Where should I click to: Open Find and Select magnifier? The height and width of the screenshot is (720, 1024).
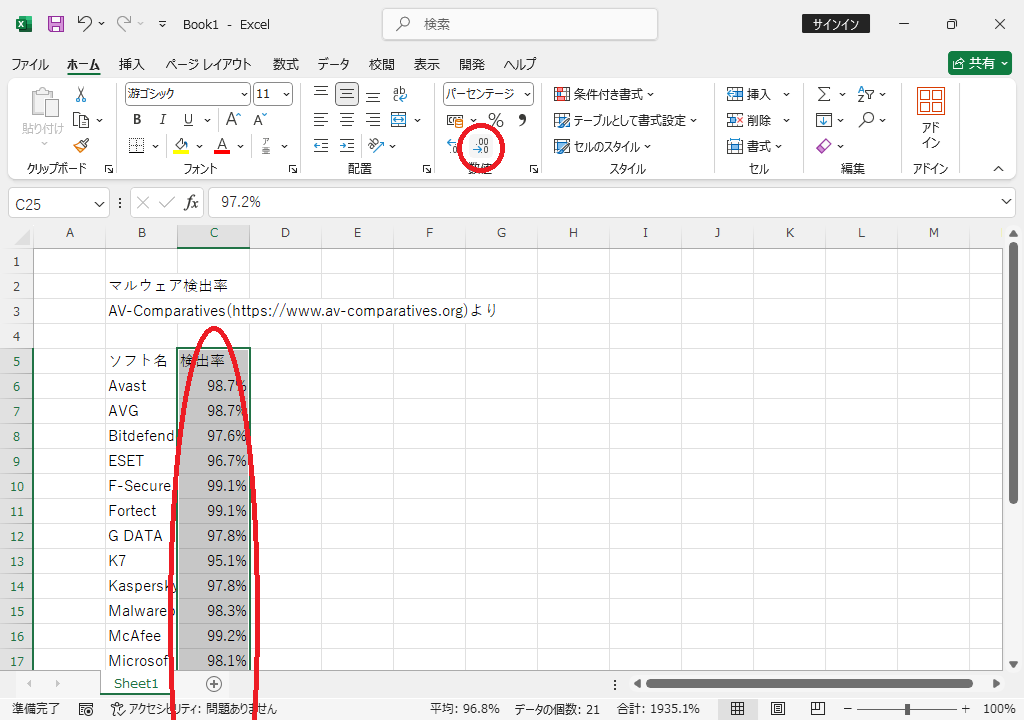[x=867, y=120]
